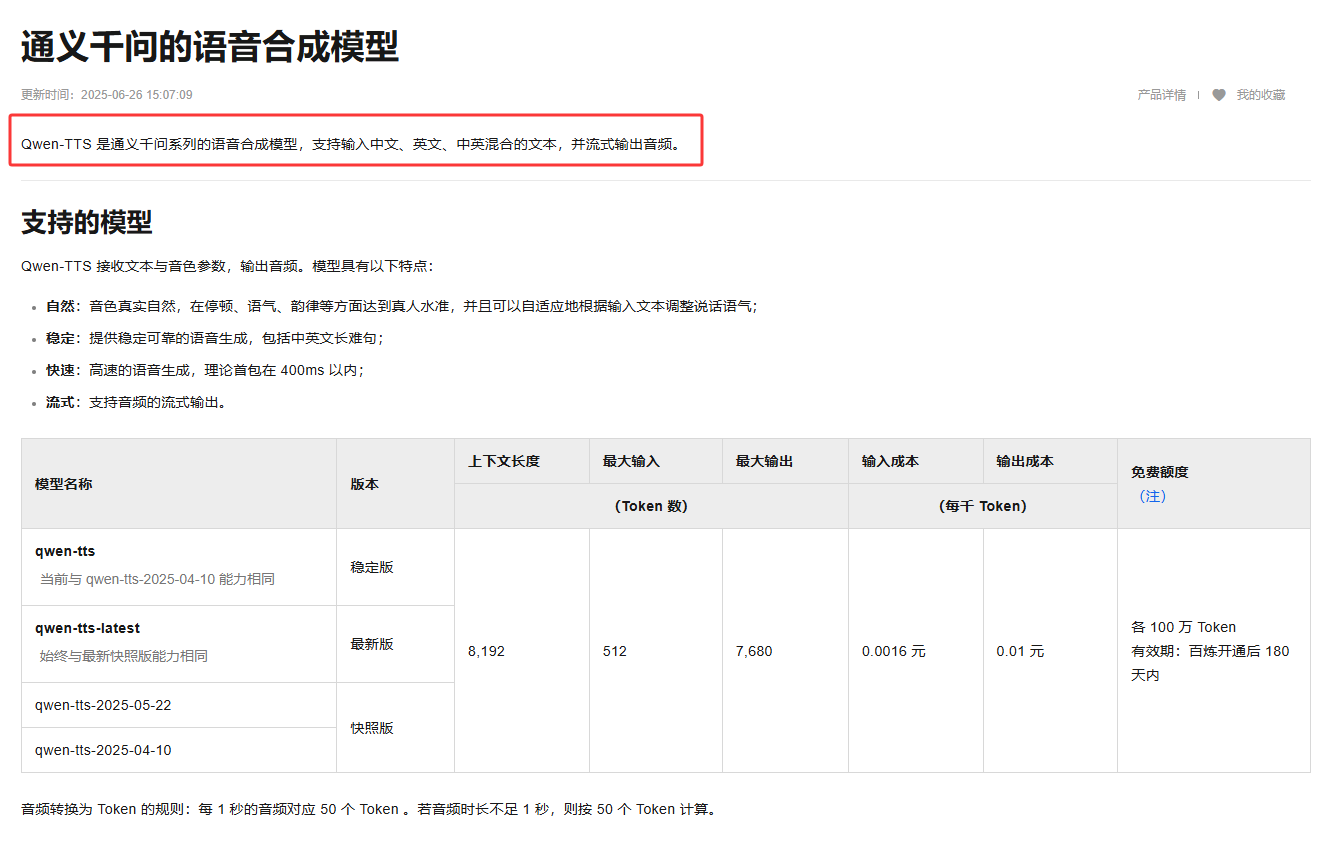This screenshot has width=1318, height=842.
Task: Click the 更新时间 2025-06-26 15:07:09 timestamp
Action: 107,95
